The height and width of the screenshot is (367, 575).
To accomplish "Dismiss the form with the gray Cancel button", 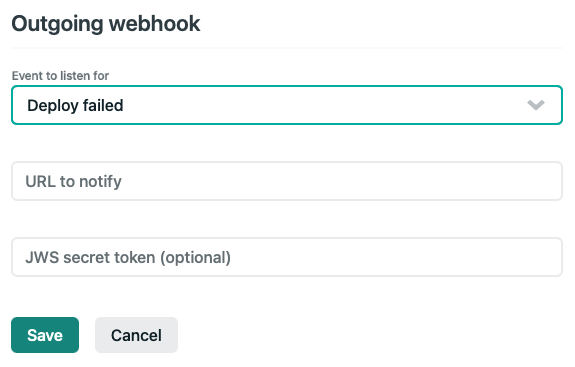I will (x=136, y=335).
